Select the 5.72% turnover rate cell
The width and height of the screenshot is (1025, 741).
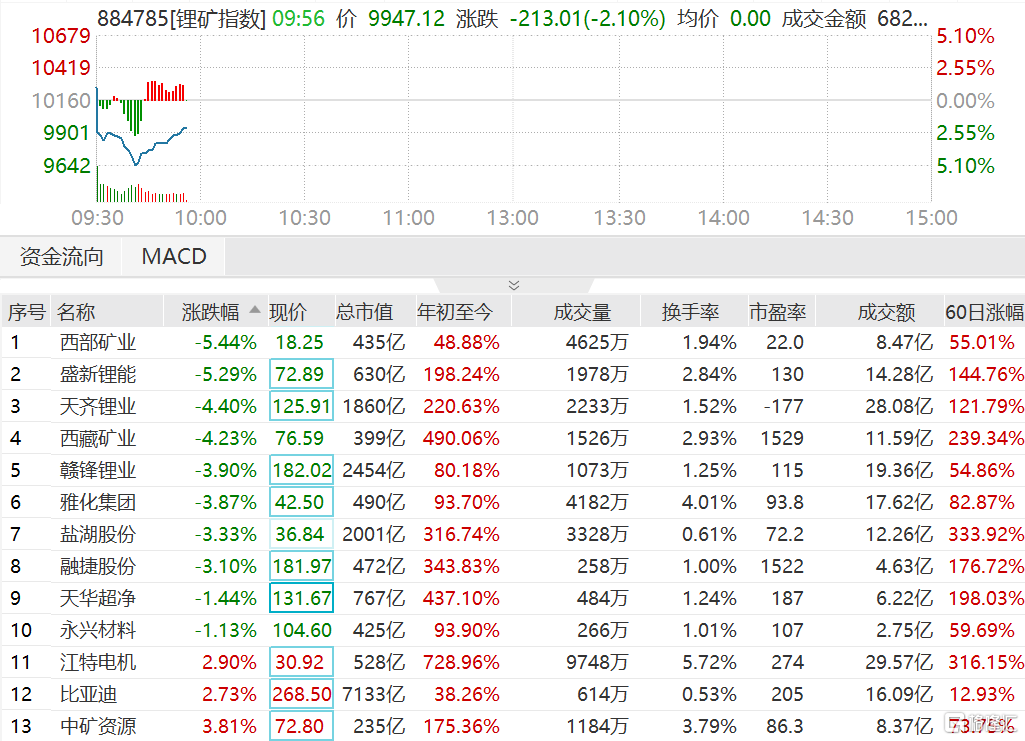[x=709, y=663]
